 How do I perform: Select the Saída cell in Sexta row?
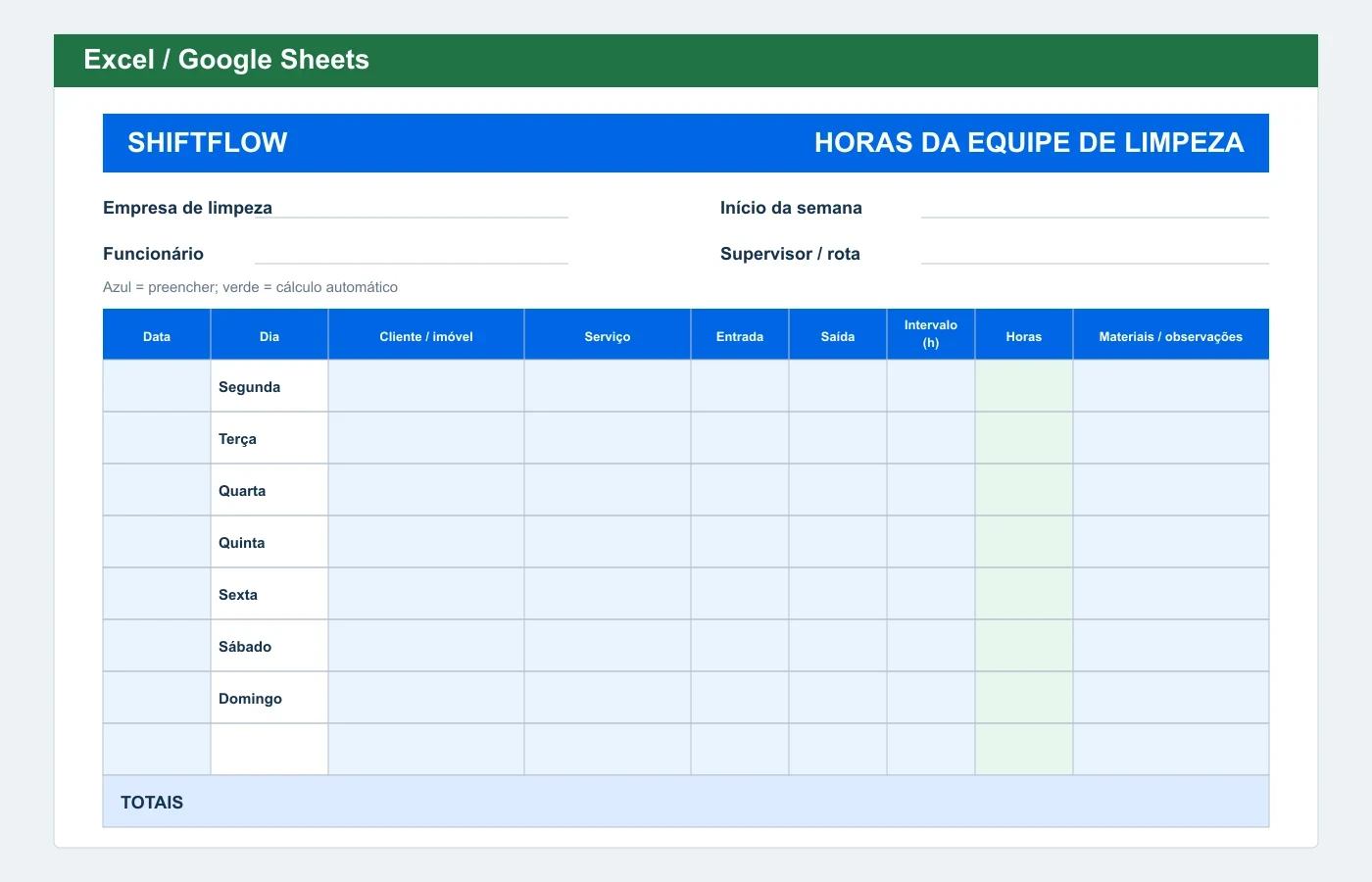[838, 594]
